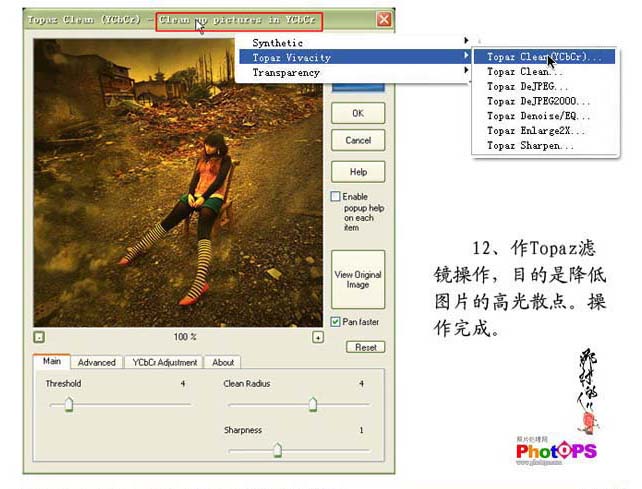Screen dimensions: 642x489
Task: Open the About tab
Action: [223, 362]
